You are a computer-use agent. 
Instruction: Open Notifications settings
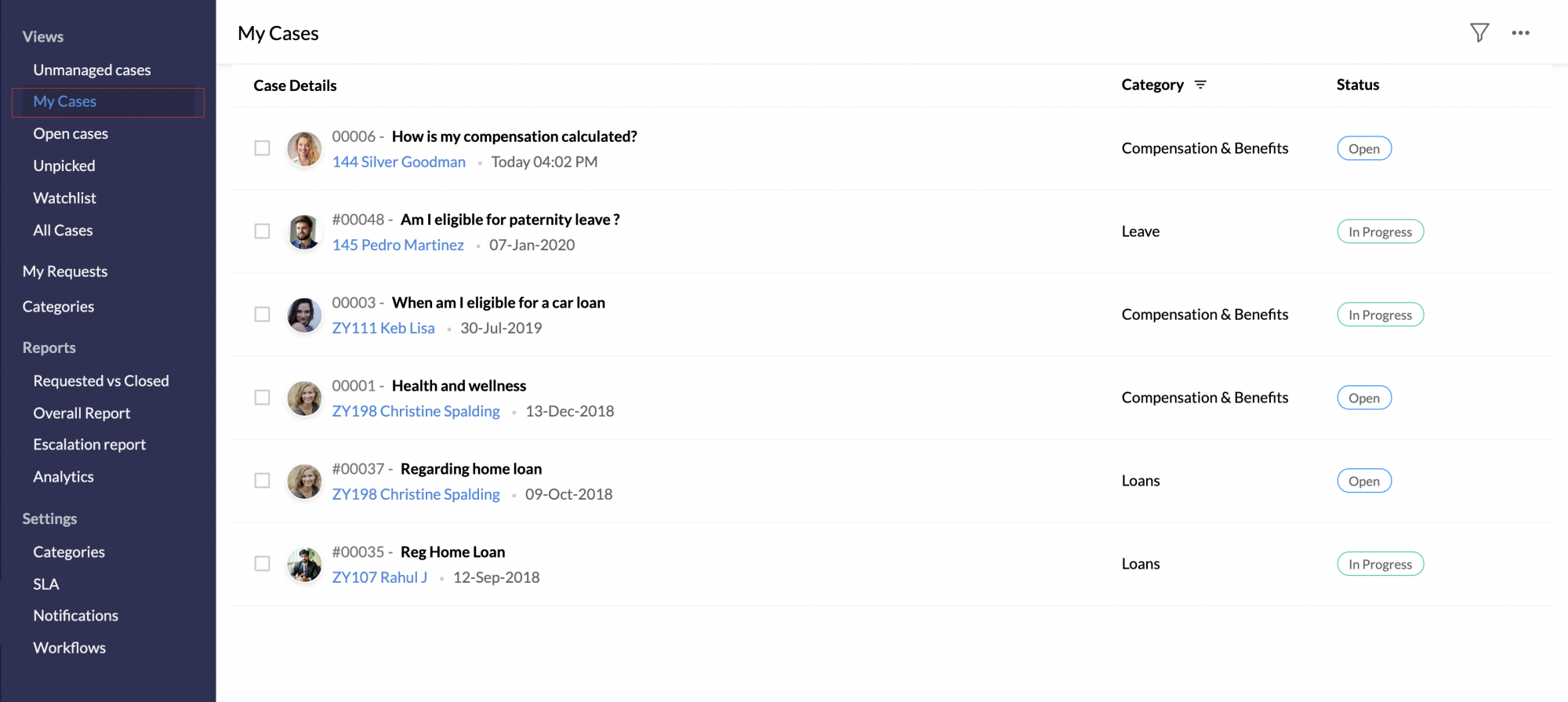pos(75,616)
